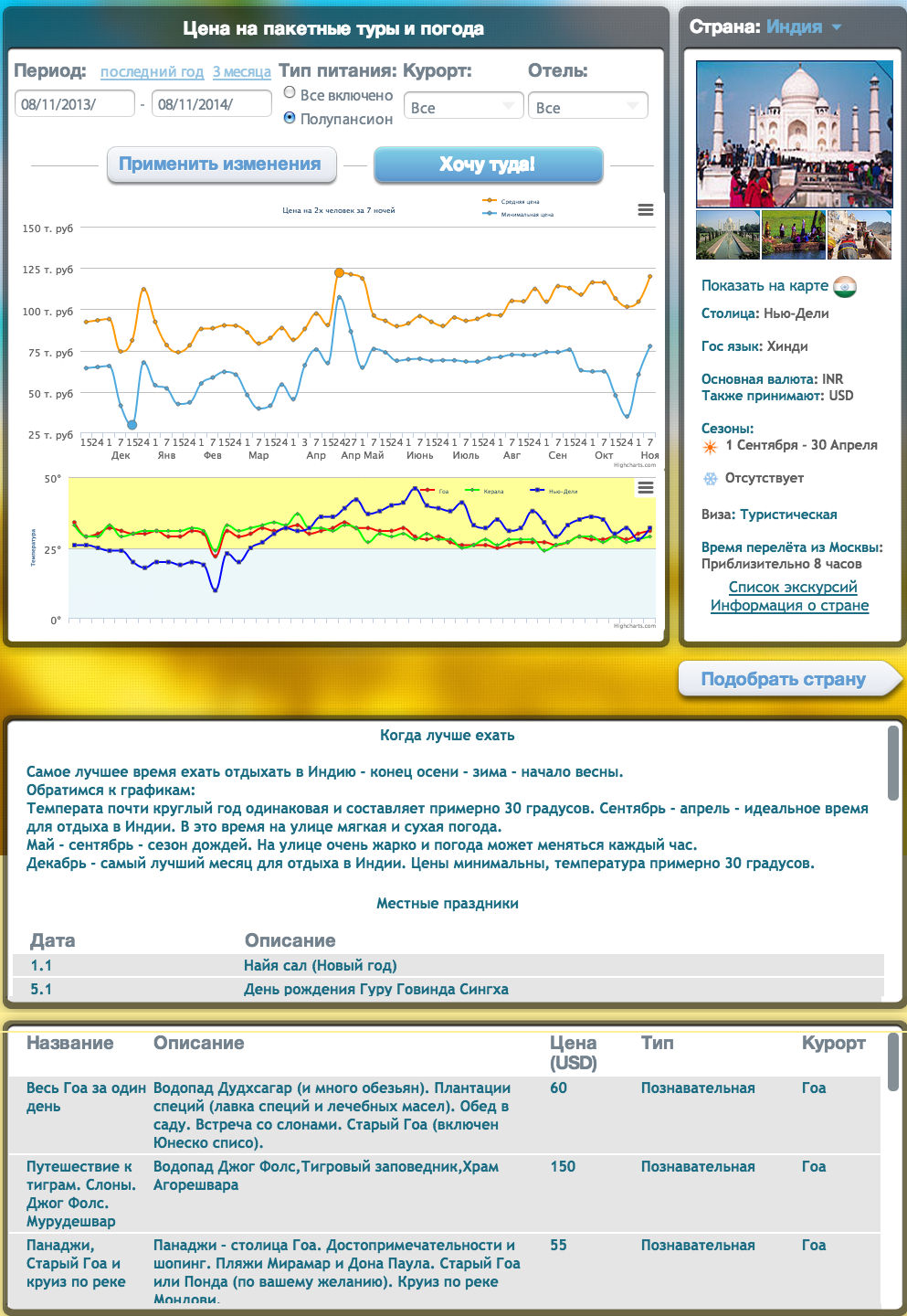The height and width of the screenshot is (1316, 907).
Task: Click the visa type 'Туристическая'
Action: pos(788,515)
